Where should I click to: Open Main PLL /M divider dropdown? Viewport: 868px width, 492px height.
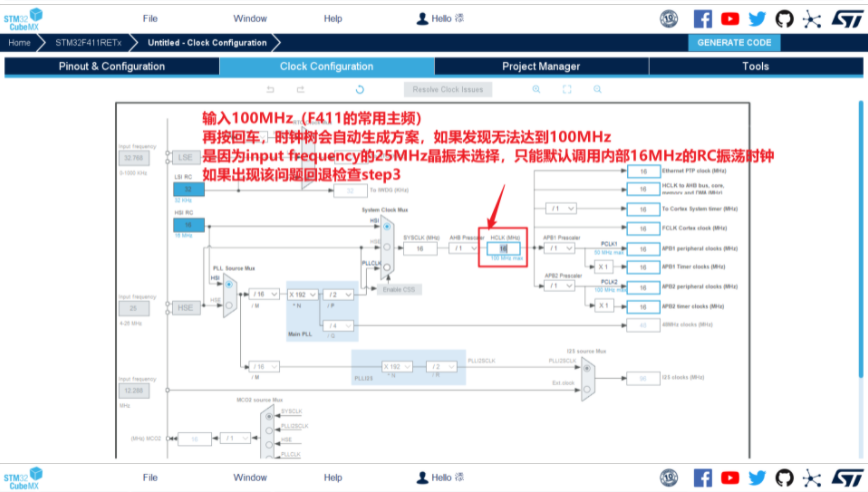264,294
